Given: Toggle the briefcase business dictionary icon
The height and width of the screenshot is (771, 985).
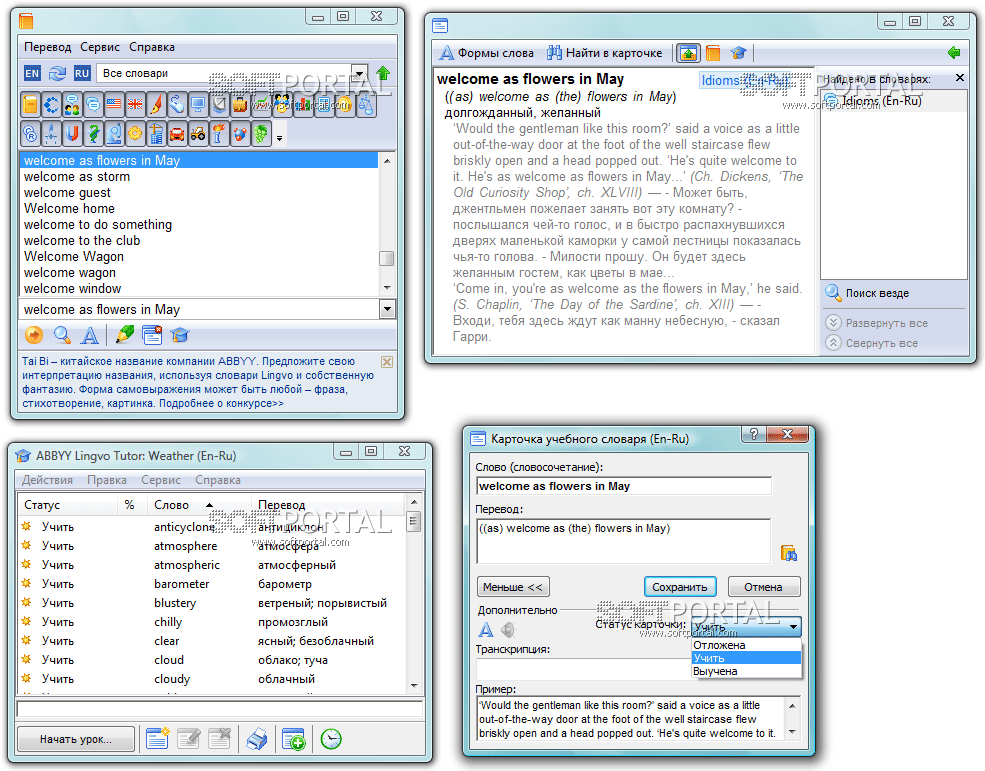Looking at the screenshot, I should click(x=240, y=104).
